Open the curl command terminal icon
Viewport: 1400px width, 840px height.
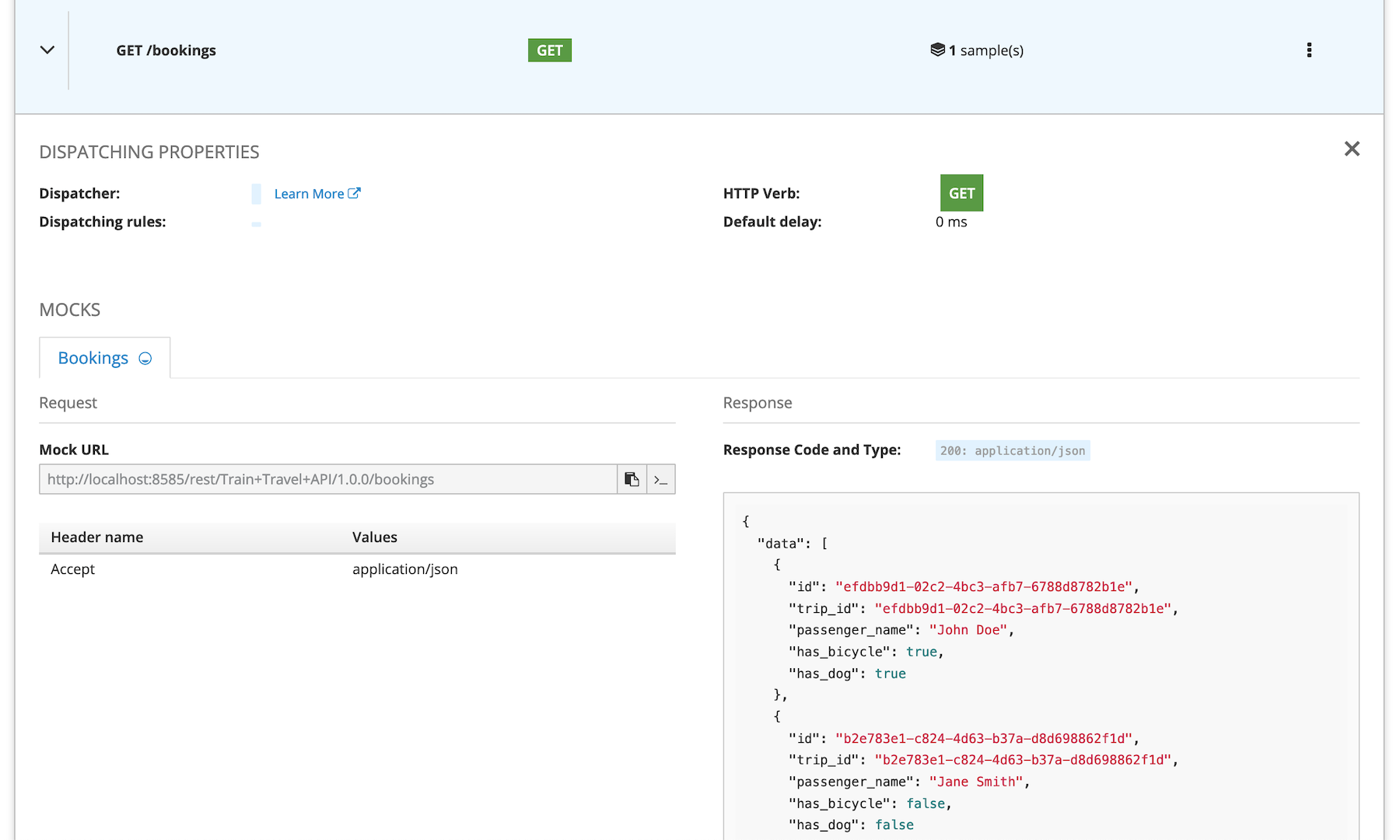(x=660, y=479)
